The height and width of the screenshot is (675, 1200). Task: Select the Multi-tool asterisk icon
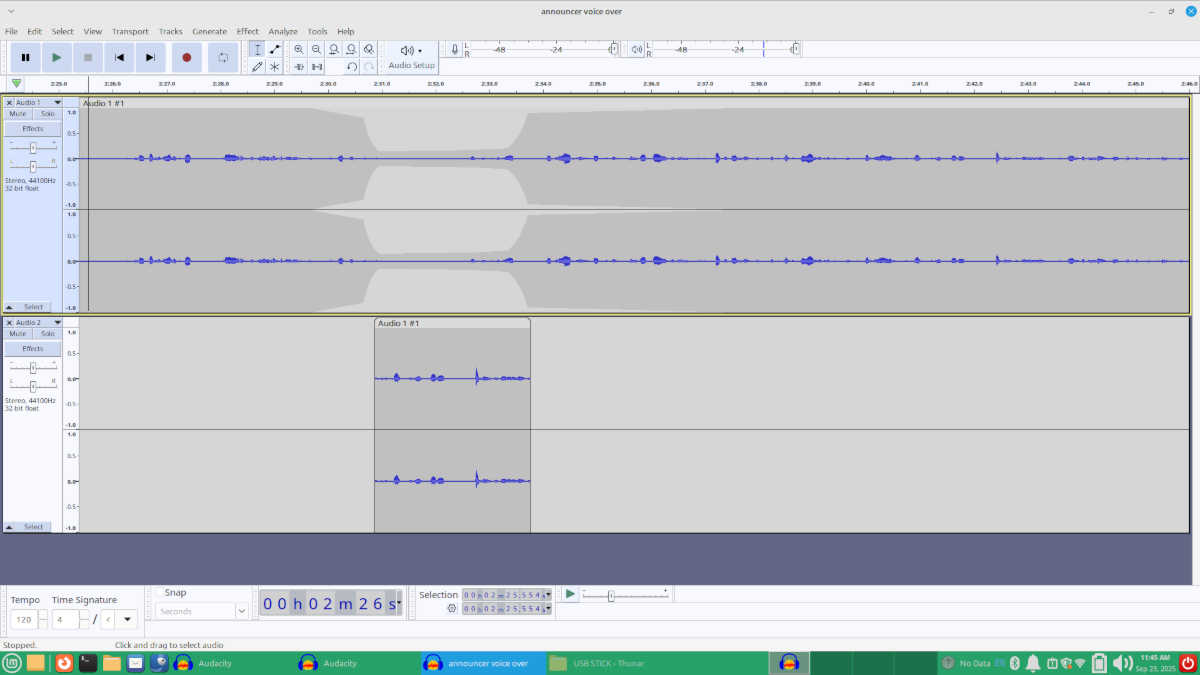click(x=274, y=66)
